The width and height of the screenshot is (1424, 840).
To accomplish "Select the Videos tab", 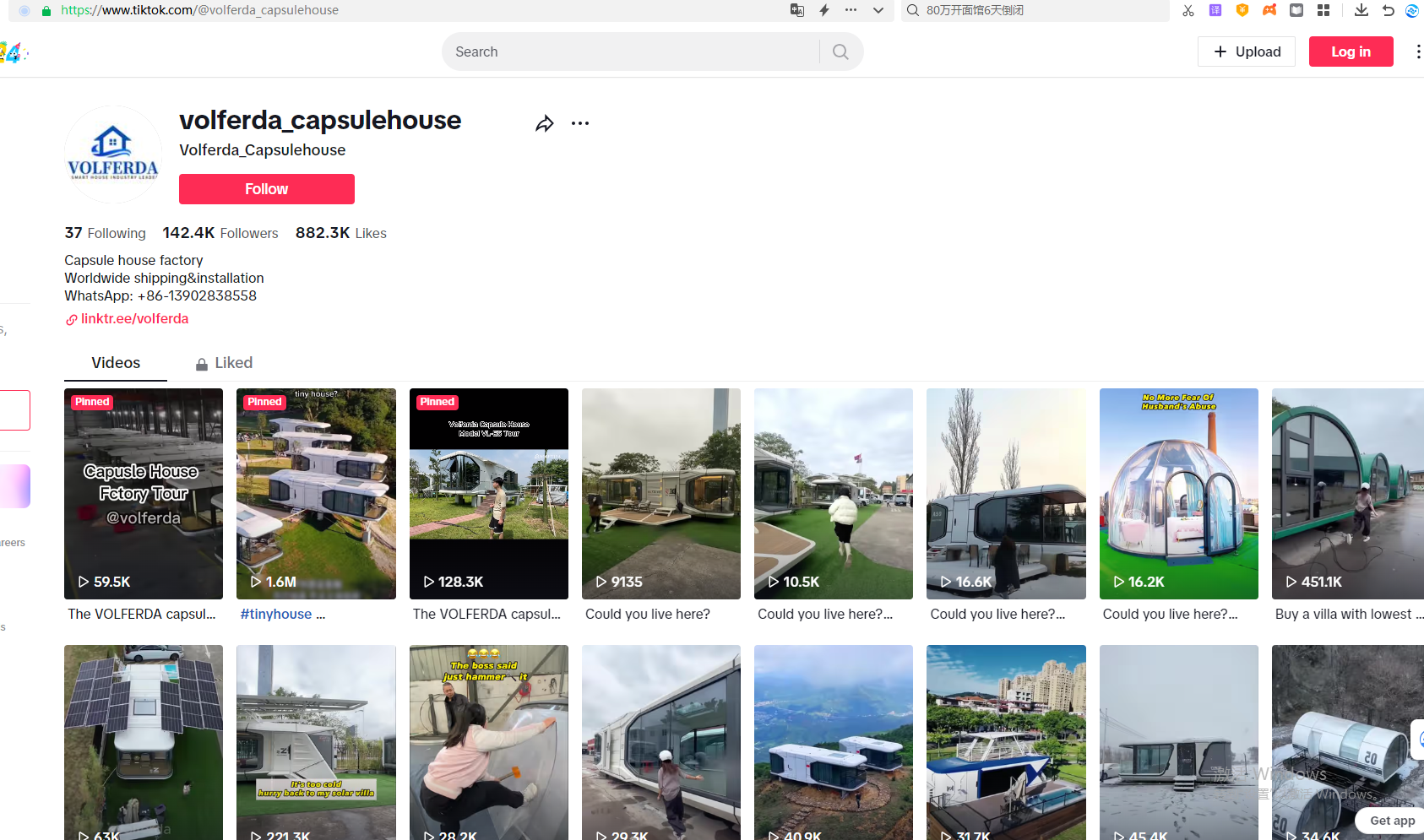I will pyautogui.click(x=116, y=363).
